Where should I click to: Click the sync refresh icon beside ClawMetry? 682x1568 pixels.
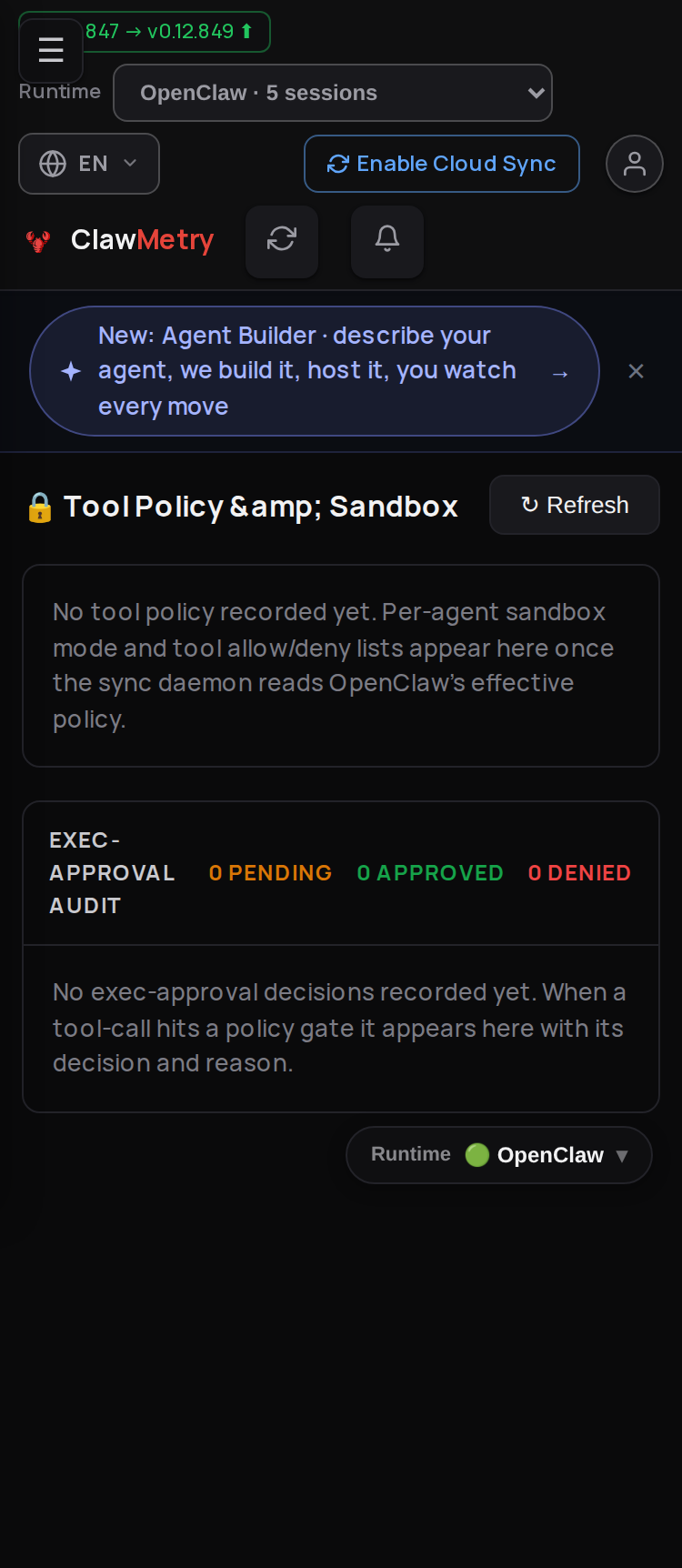(x=282, y=239)
